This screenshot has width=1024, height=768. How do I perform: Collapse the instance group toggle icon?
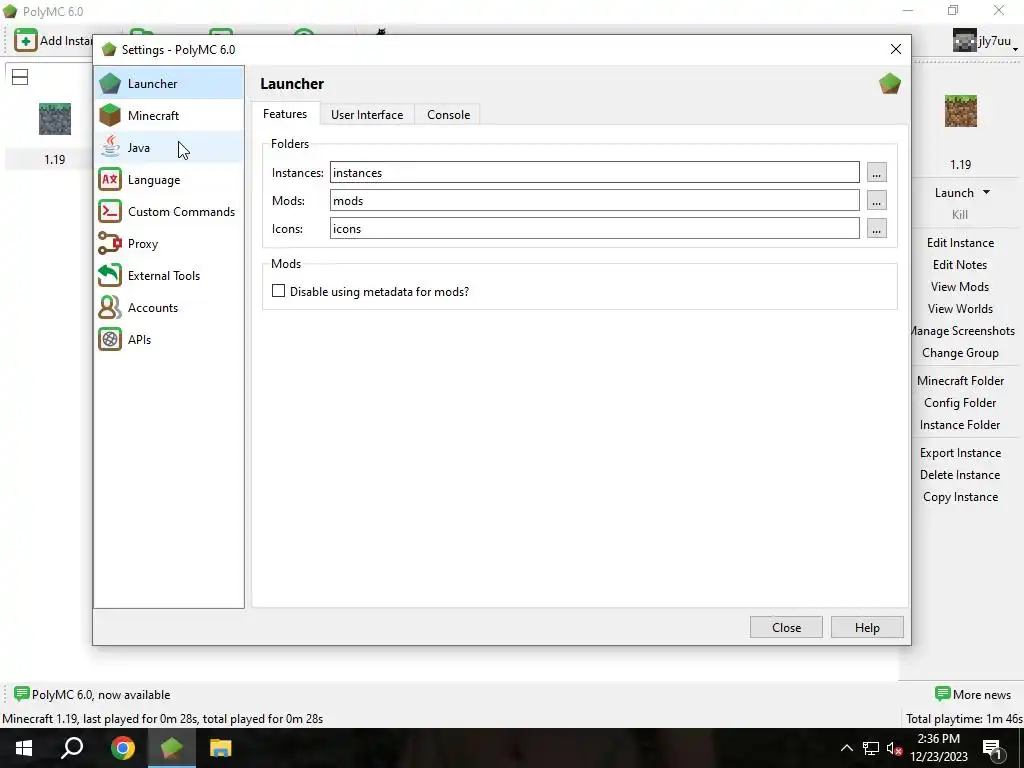(x=20, y=77)
